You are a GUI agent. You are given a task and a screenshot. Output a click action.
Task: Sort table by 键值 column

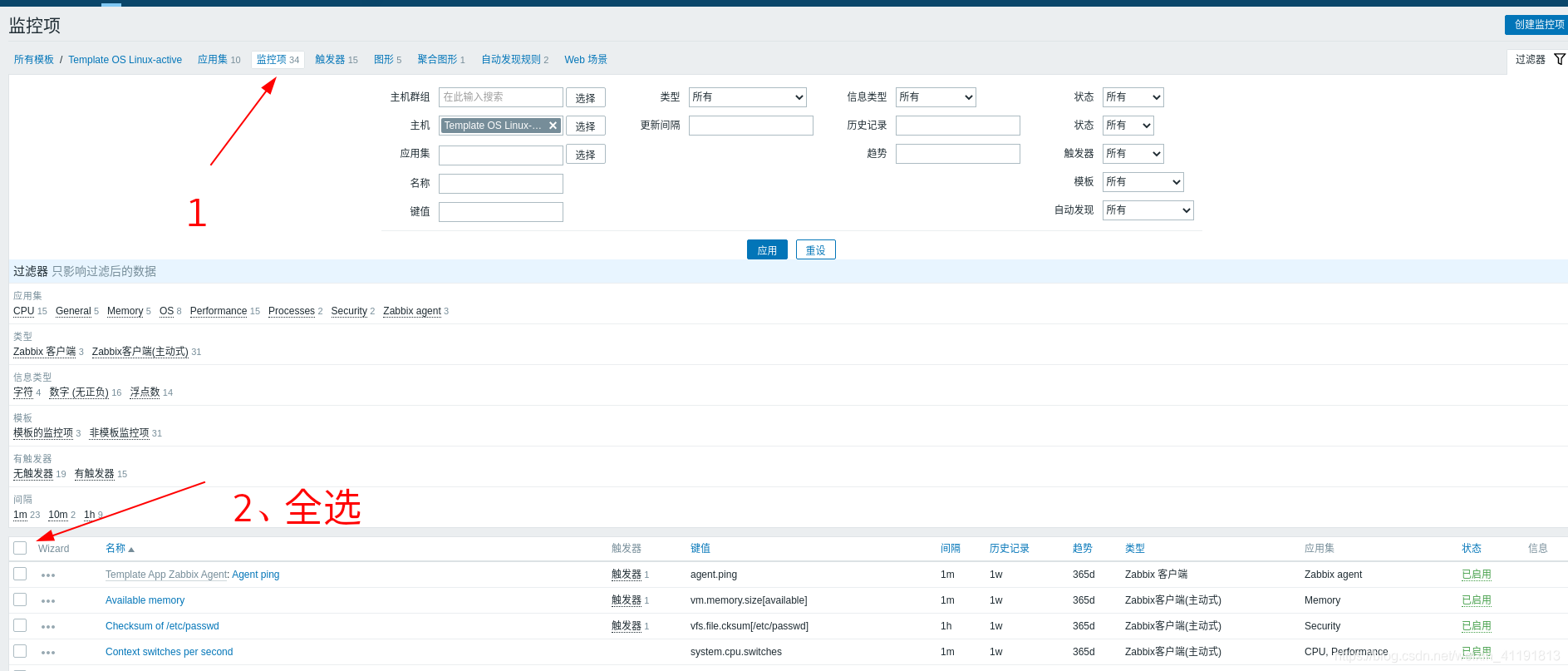click(700, 549)
